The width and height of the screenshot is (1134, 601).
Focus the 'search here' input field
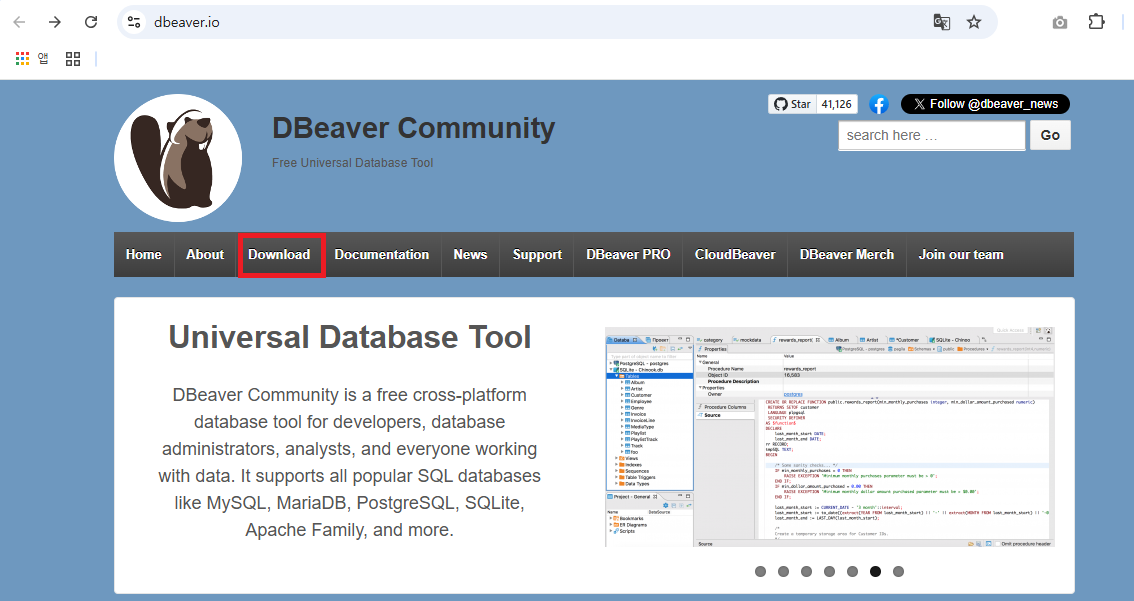click(x=932, y=135)
